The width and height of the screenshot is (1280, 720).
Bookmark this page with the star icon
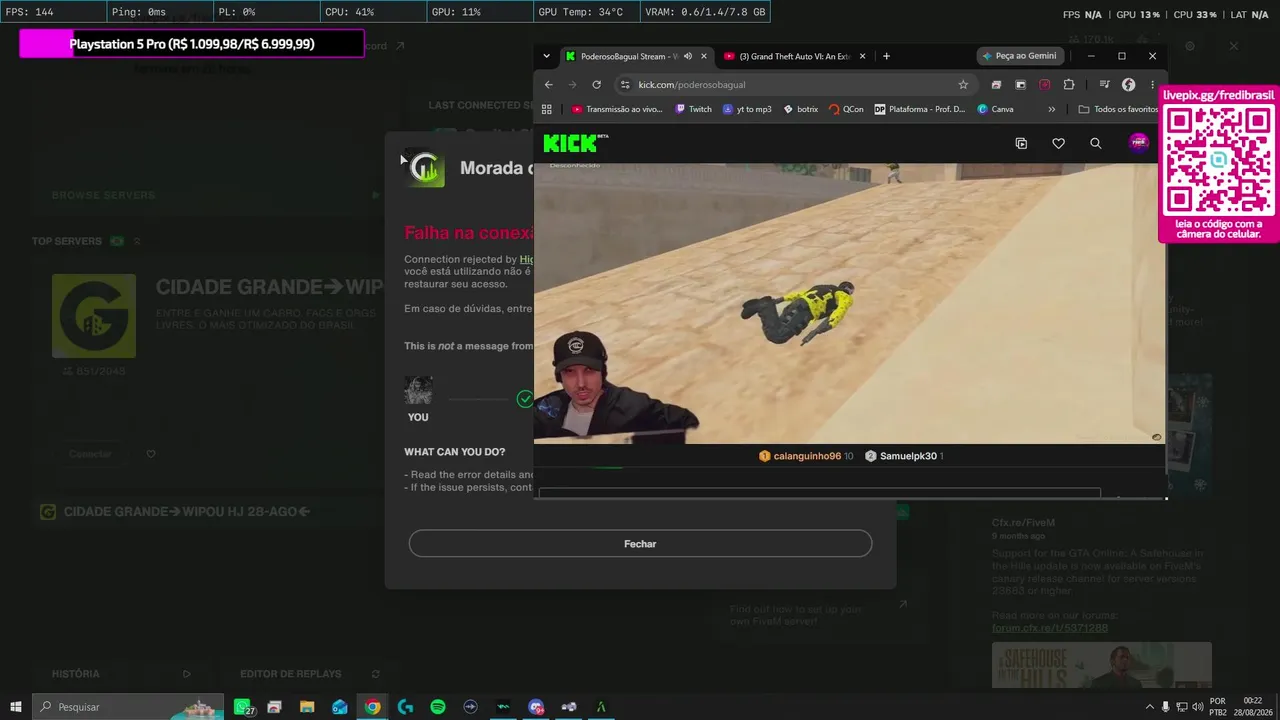(x=963, y=85)
